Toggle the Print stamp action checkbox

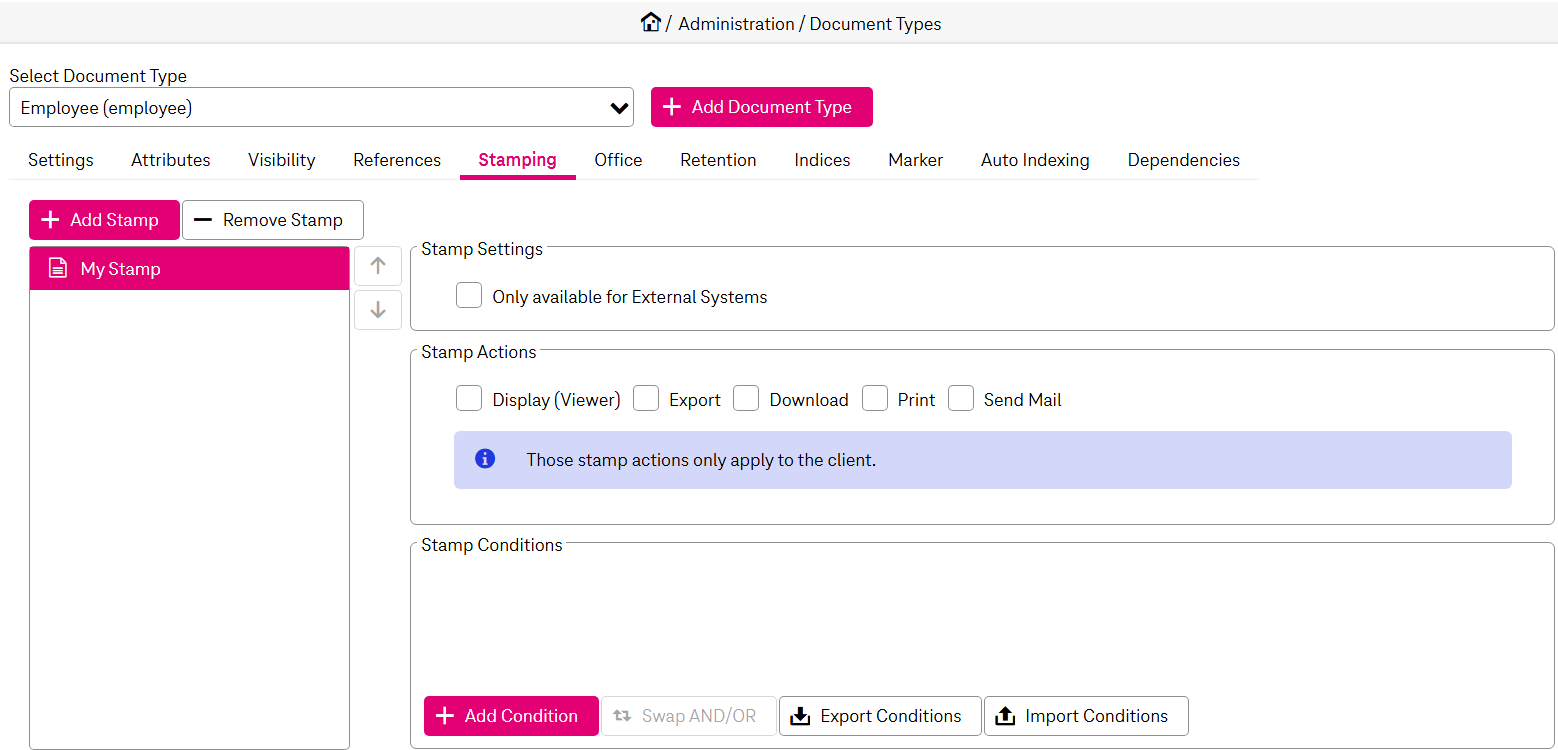(x=875, y=399)
